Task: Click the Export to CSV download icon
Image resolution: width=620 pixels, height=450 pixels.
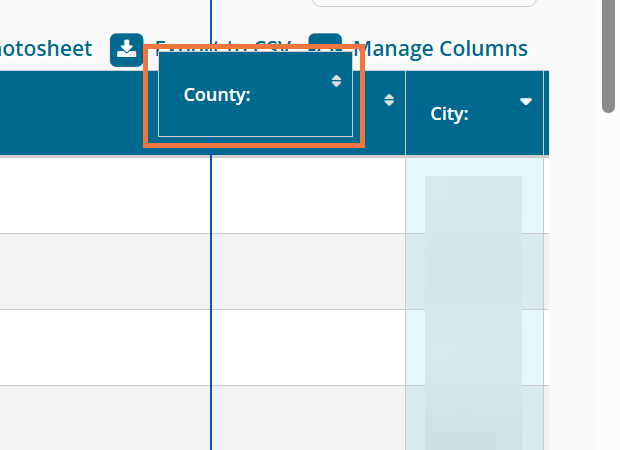Action: (127, 49)
